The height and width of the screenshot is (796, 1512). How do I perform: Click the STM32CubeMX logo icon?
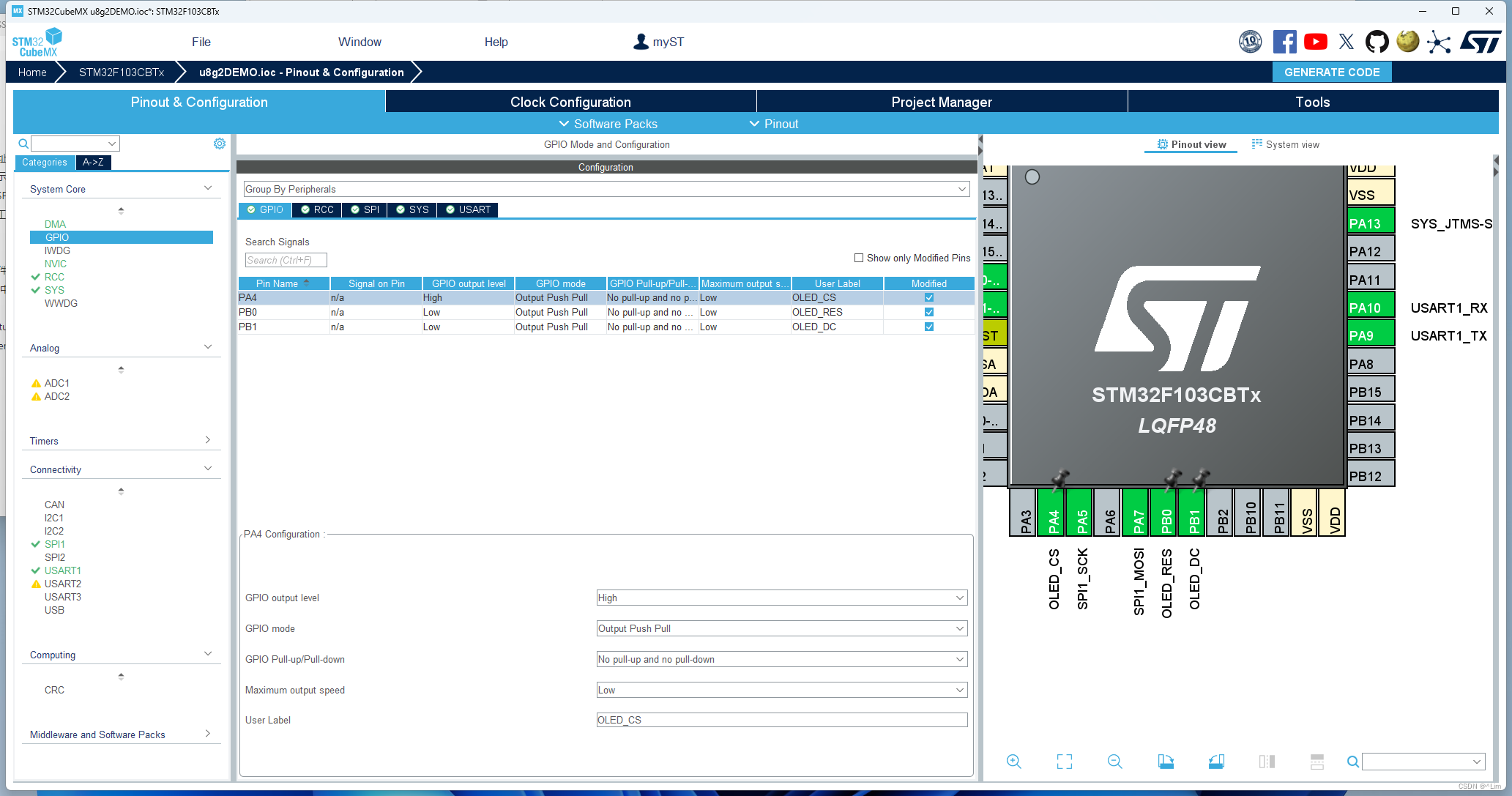tap(37, 42)
